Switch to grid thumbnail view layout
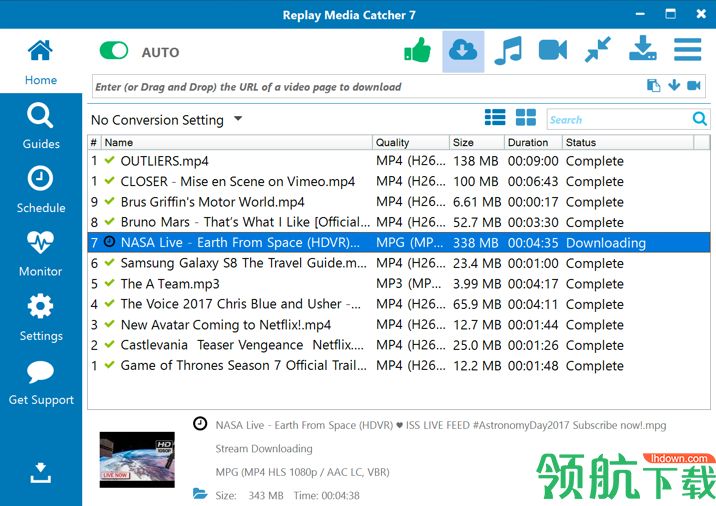This screenshot has width=716, height=506. pyautogui.click(x=526, y=117)
